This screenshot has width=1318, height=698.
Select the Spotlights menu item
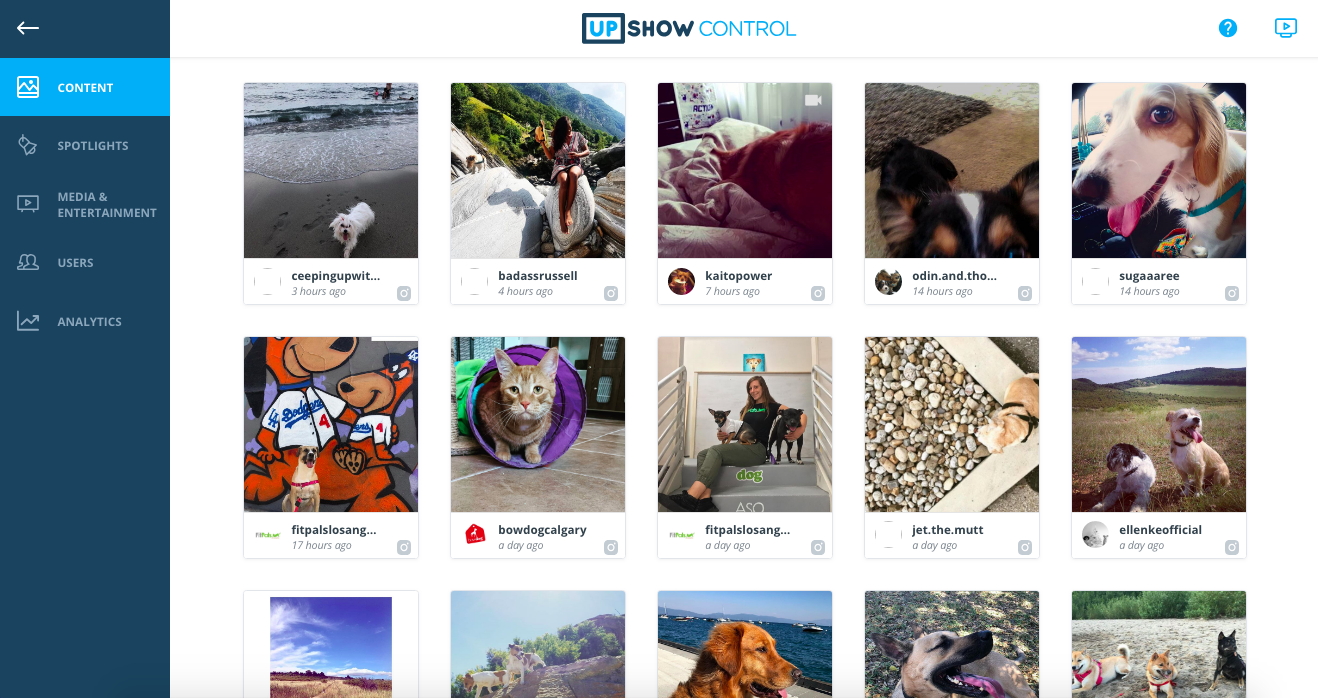(x=85, y=146)
